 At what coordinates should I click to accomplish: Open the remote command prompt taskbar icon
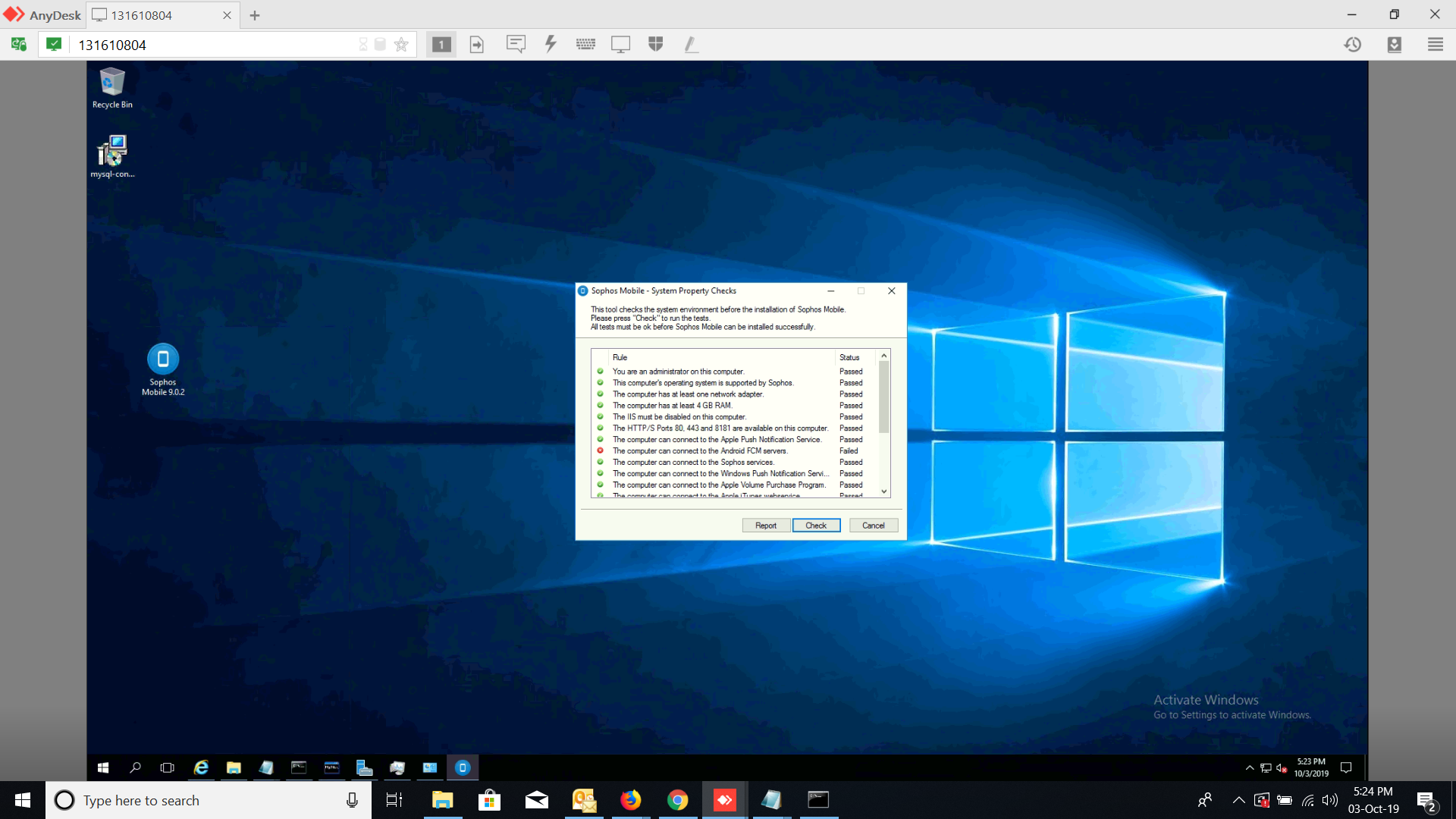point(299,767)
